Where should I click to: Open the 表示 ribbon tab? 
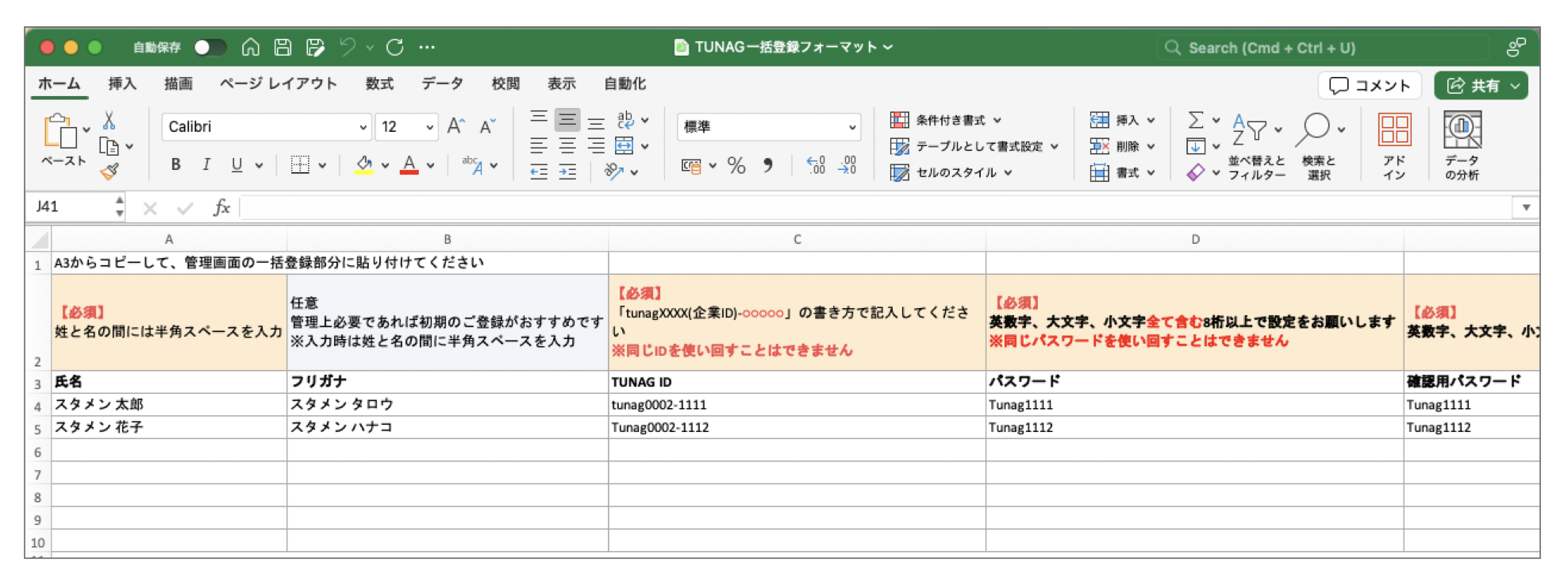click(562, 83)
